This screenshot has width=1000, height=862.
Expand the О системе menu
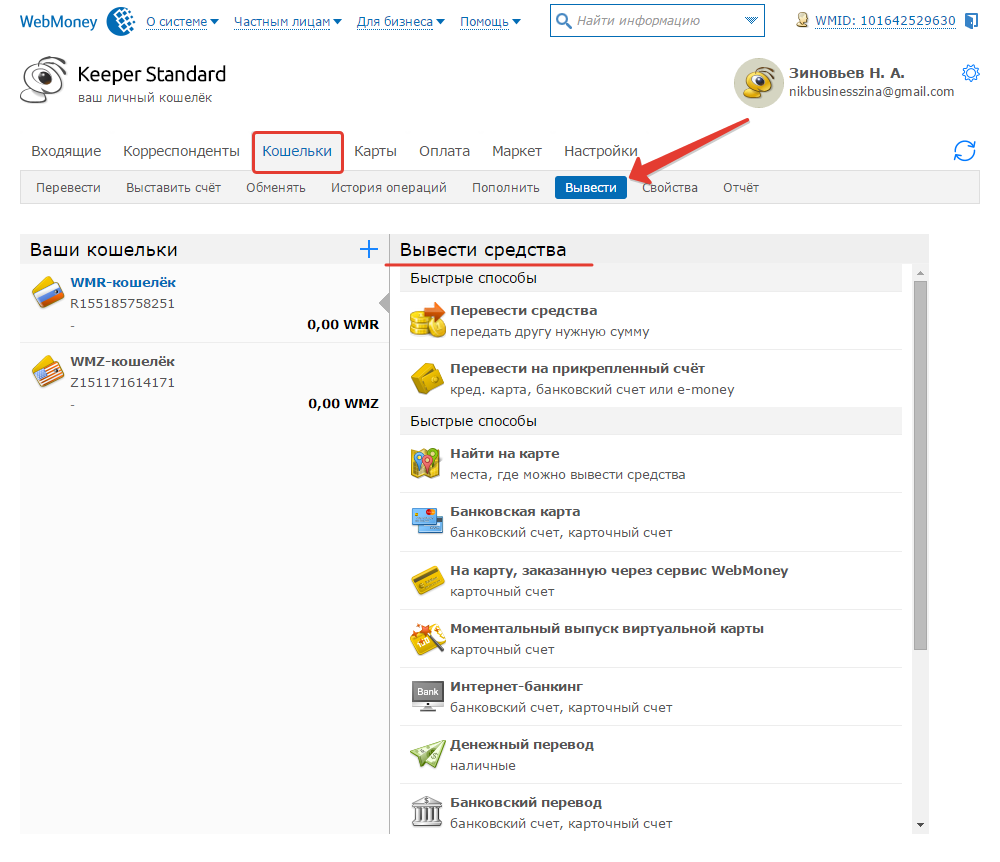(182, 22)
